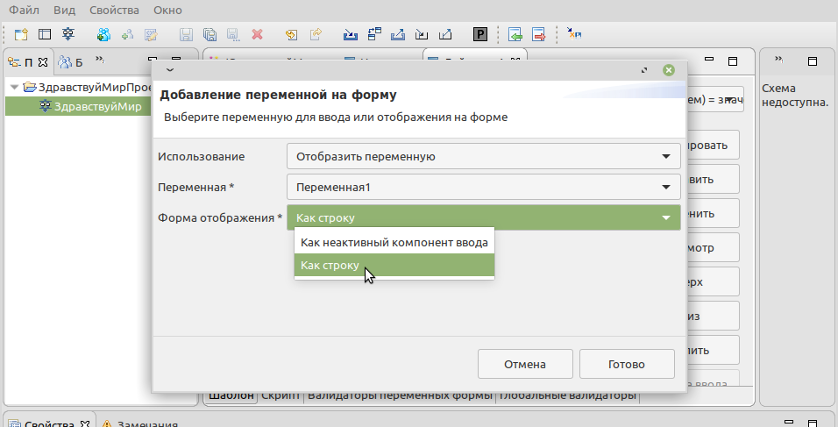Open the Использование dropdown
This screenshot has height=427, width=838.
484,157
